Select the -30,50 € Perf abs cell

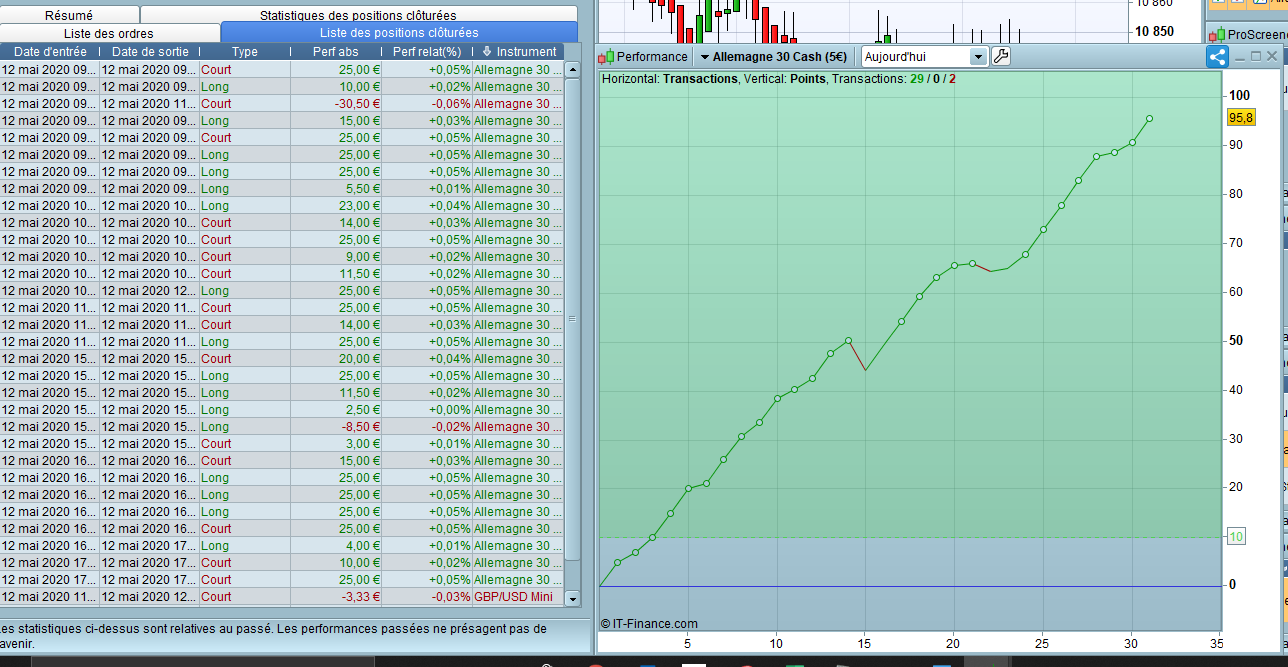tap(336, 104)
